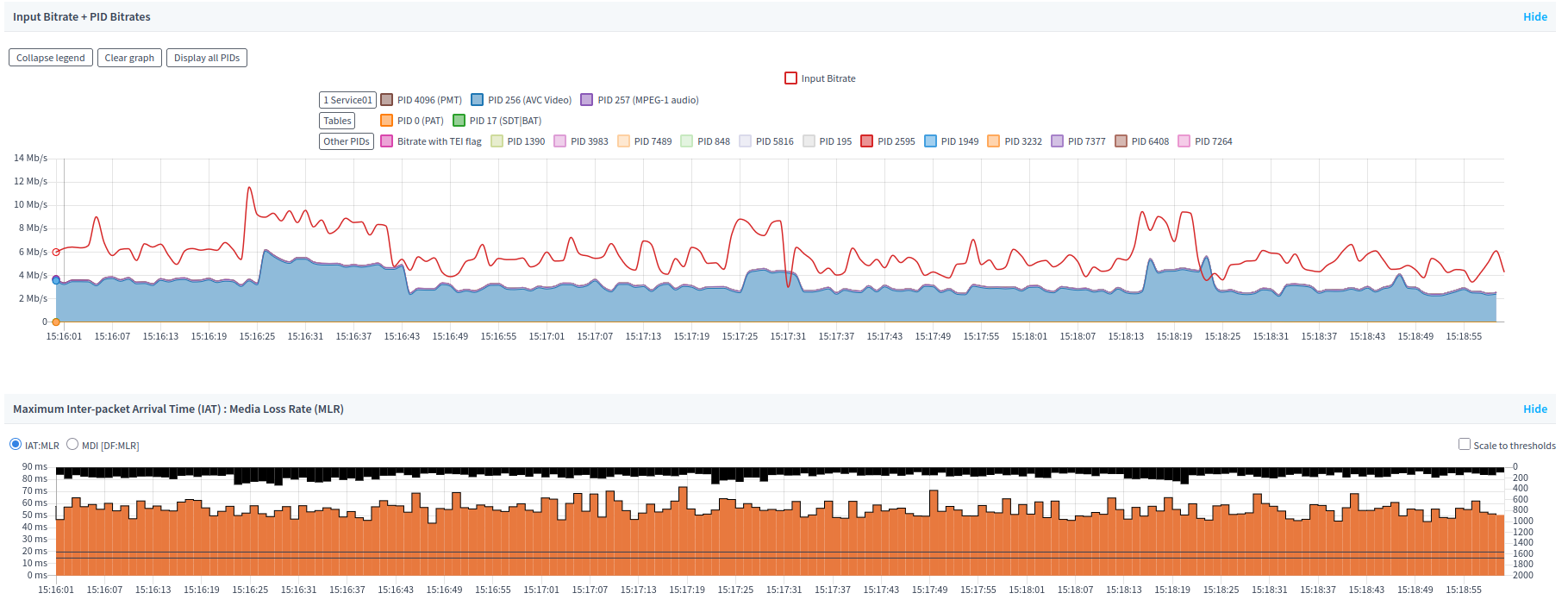Click Display all PIDs button
The height and width of the screenshot is (612, 1568).
pyautogui.click(x=207, y=58)
